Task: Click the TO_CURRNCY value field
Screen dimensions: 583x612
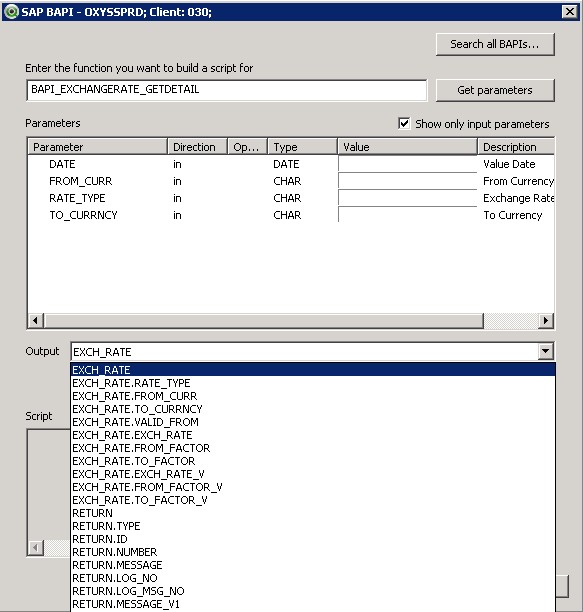Action: tap(407, 215)
